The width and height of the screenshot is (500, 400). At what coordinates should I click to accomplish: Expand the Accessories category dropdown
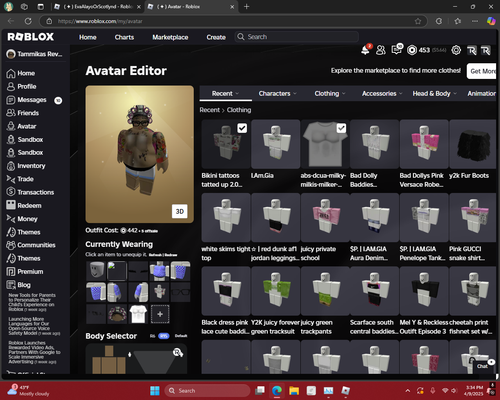[x=382, y=94]
